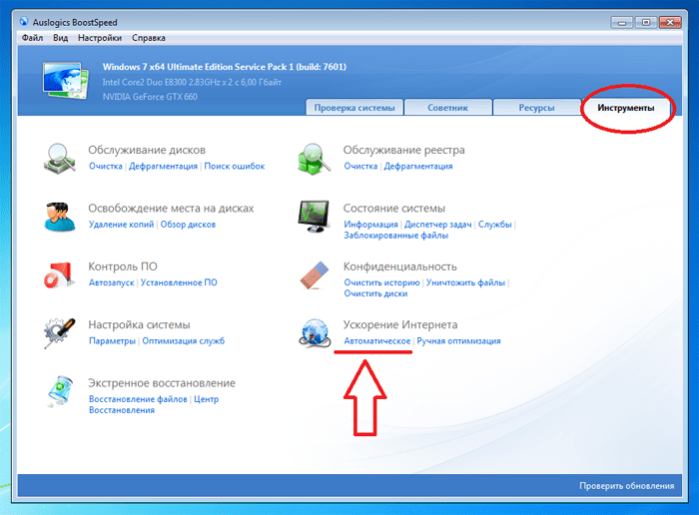Click the Очистить диски link

tap(376, 293)
